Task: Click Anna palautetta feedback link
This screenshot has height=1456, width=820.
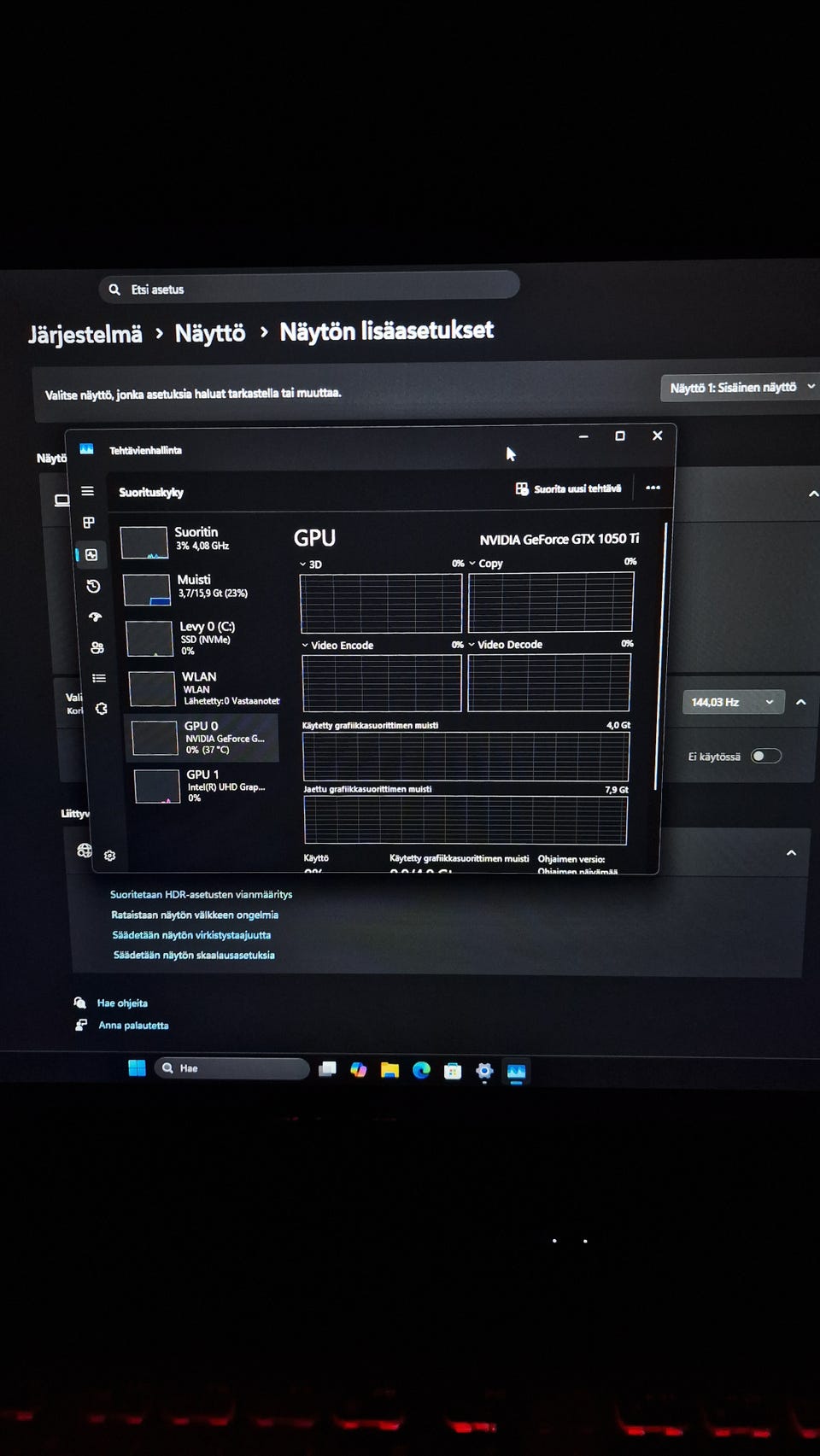Action: (x=133, y=1026)
